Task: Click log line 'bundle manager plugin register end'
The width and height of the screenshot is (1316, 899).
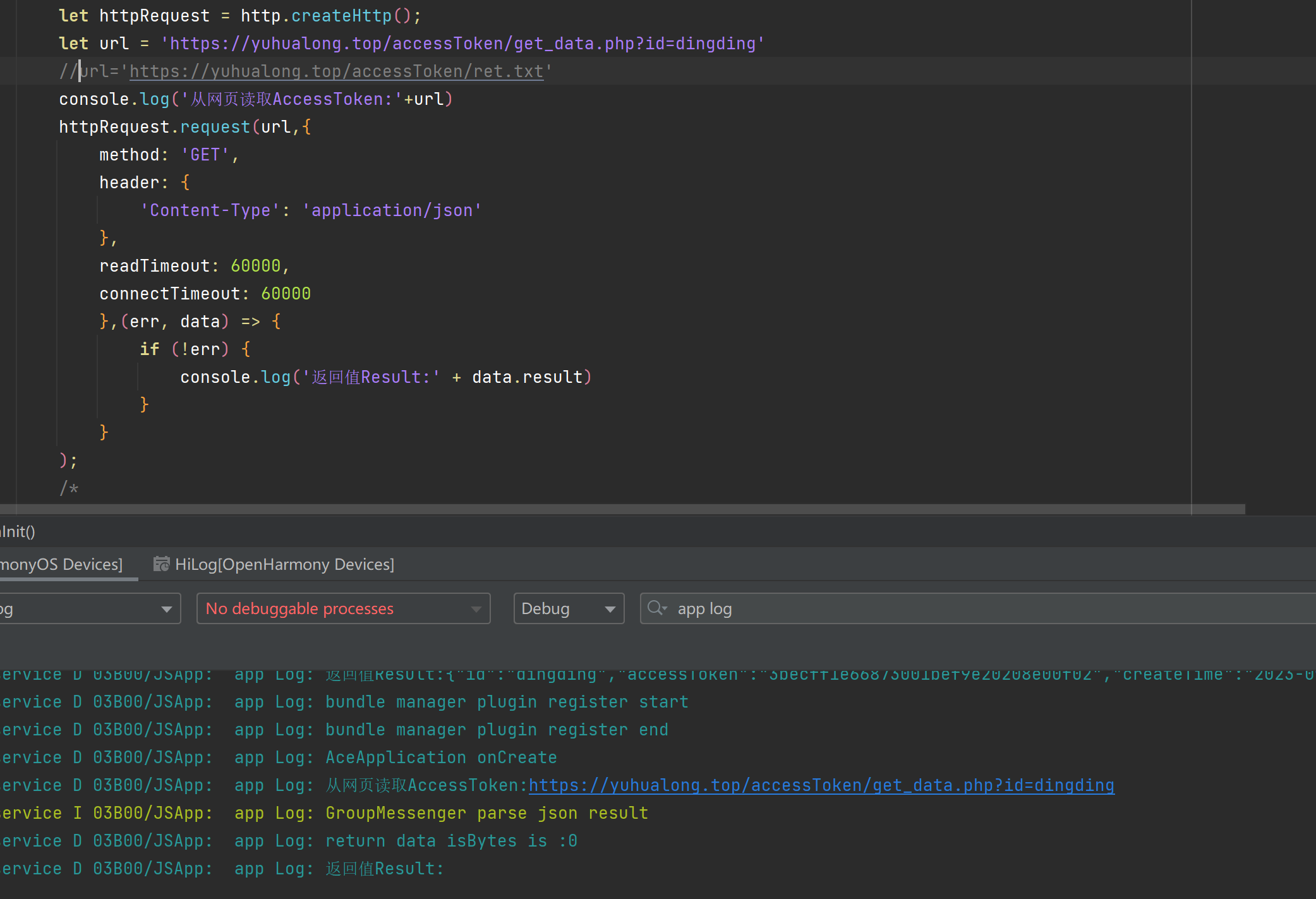Action: tap(497, 730)
